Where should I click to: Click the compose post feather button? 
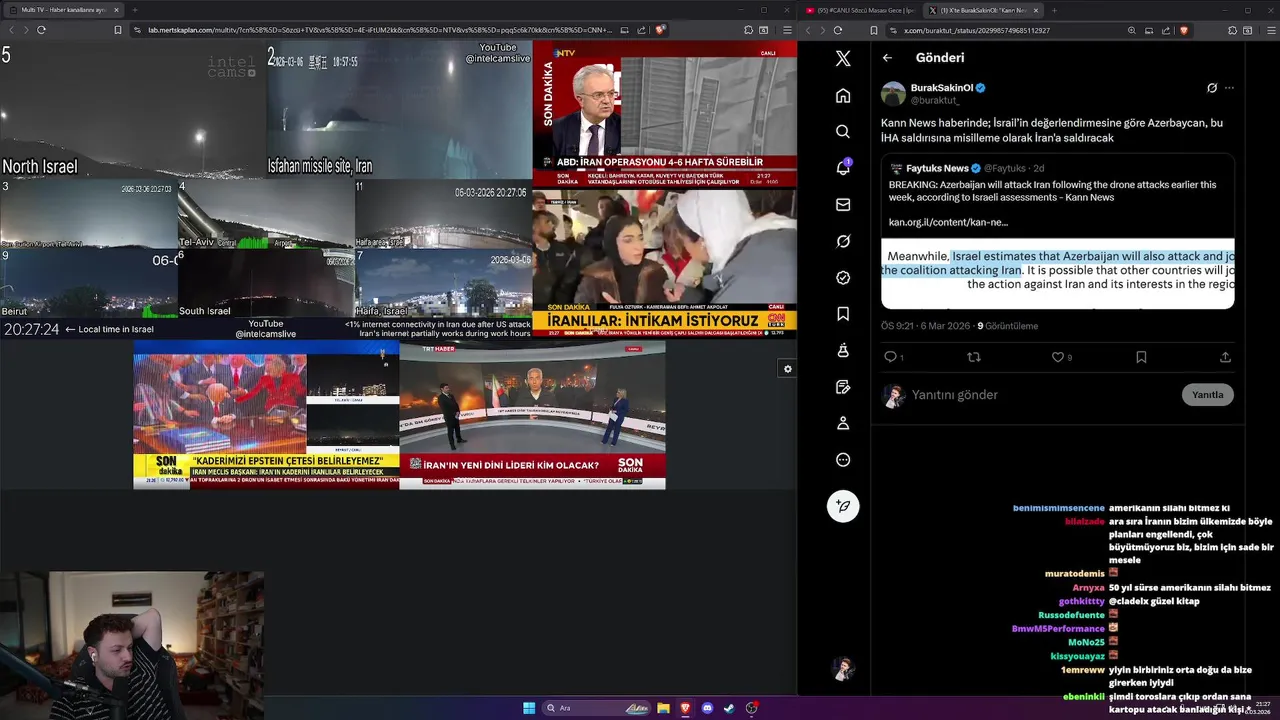pos(843,506)
